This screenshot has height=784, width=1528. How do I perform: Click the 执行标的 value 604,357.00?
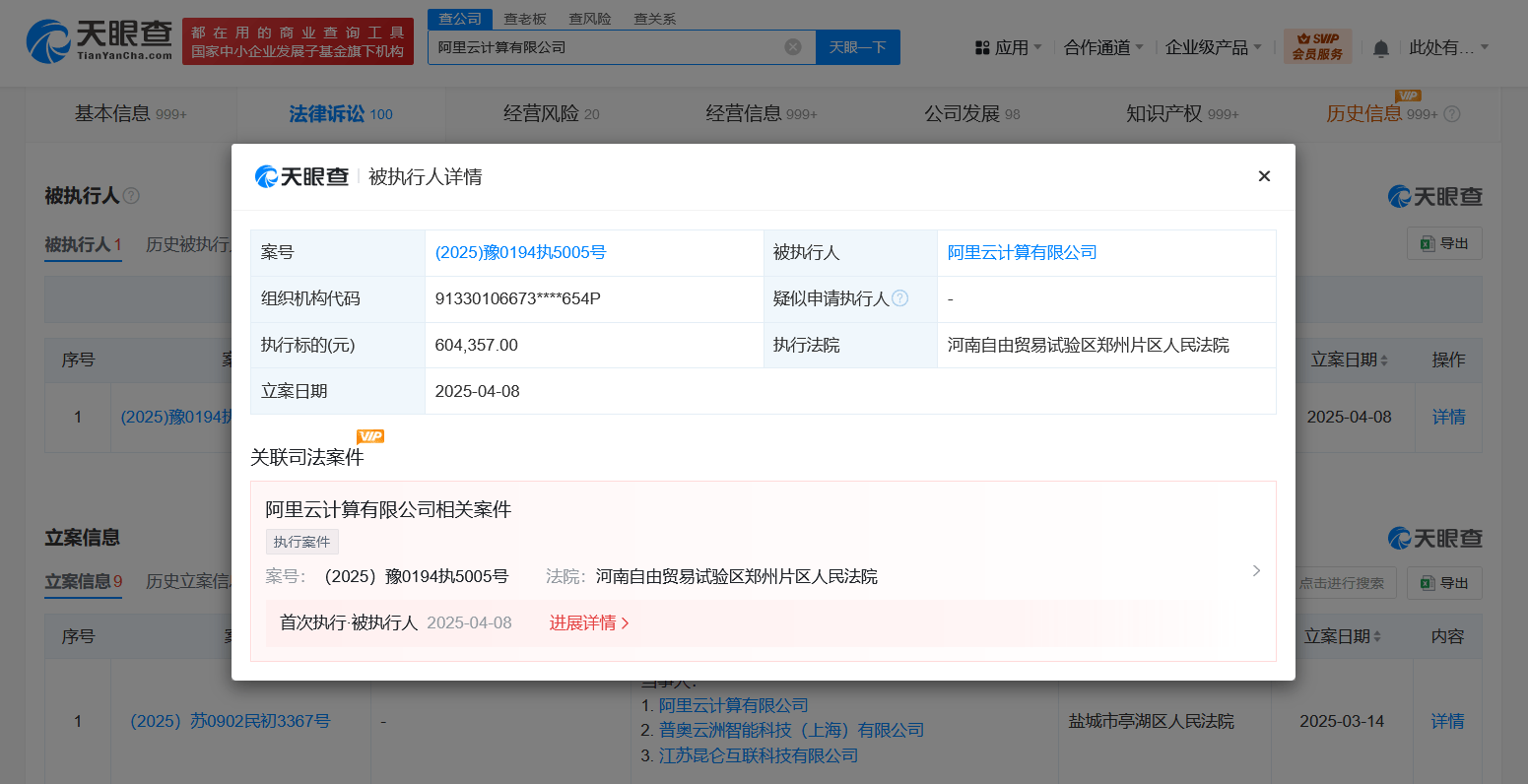click(477, 346)
